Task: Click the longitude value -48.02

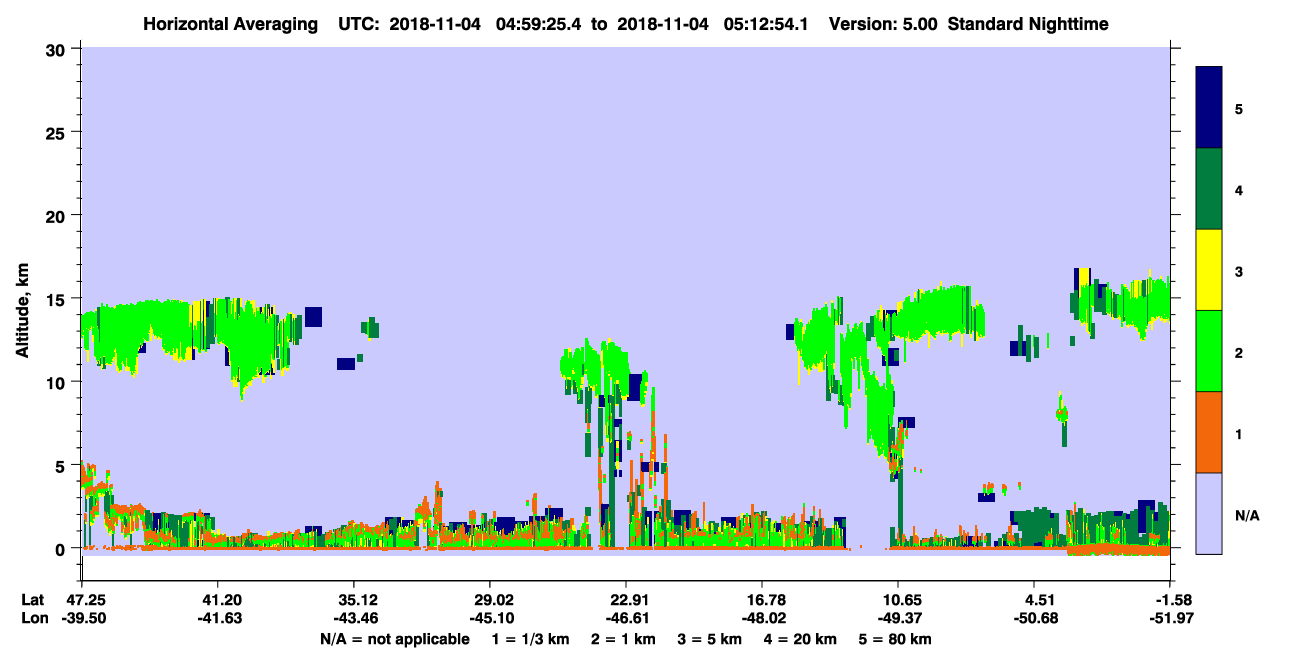Action: (x=762, y=618)
